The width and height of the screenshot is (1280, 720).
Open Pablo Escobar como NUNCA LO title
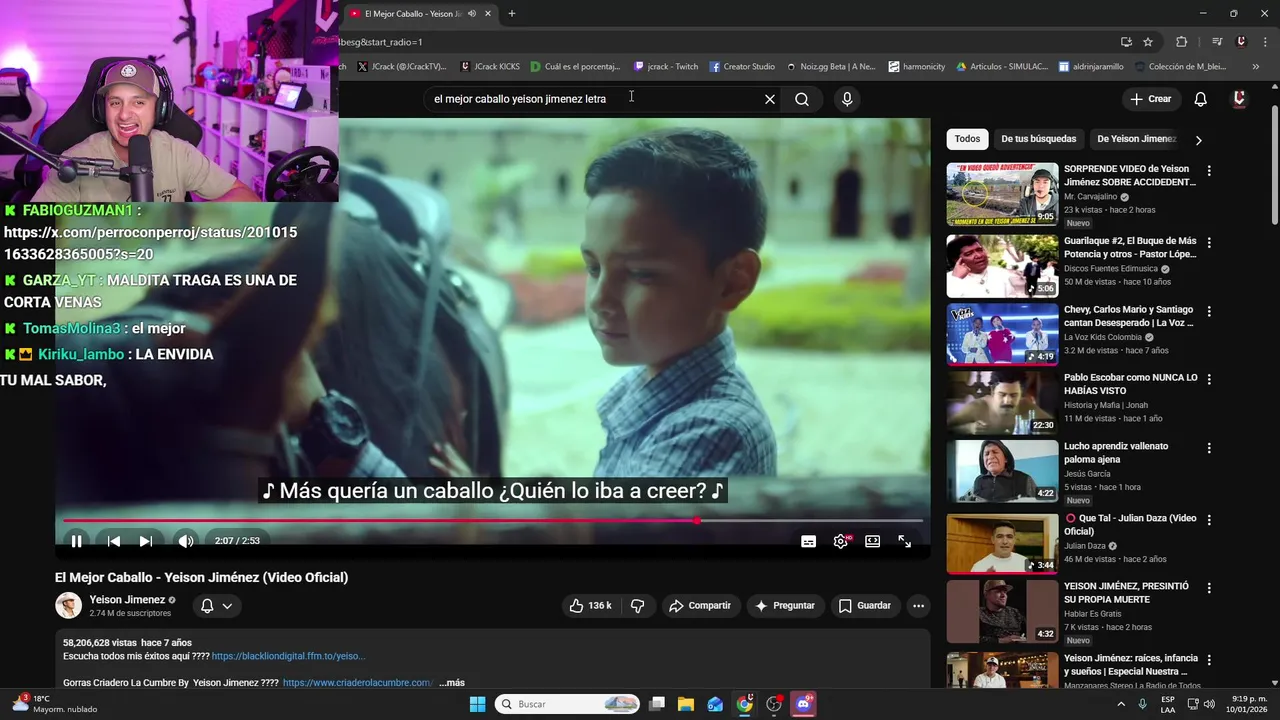pos(1131,384)
